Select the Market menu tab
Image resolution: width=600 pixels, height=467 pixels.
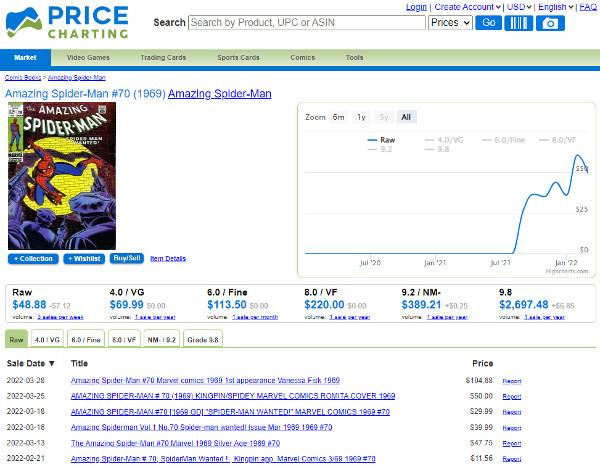click(25, 57)
